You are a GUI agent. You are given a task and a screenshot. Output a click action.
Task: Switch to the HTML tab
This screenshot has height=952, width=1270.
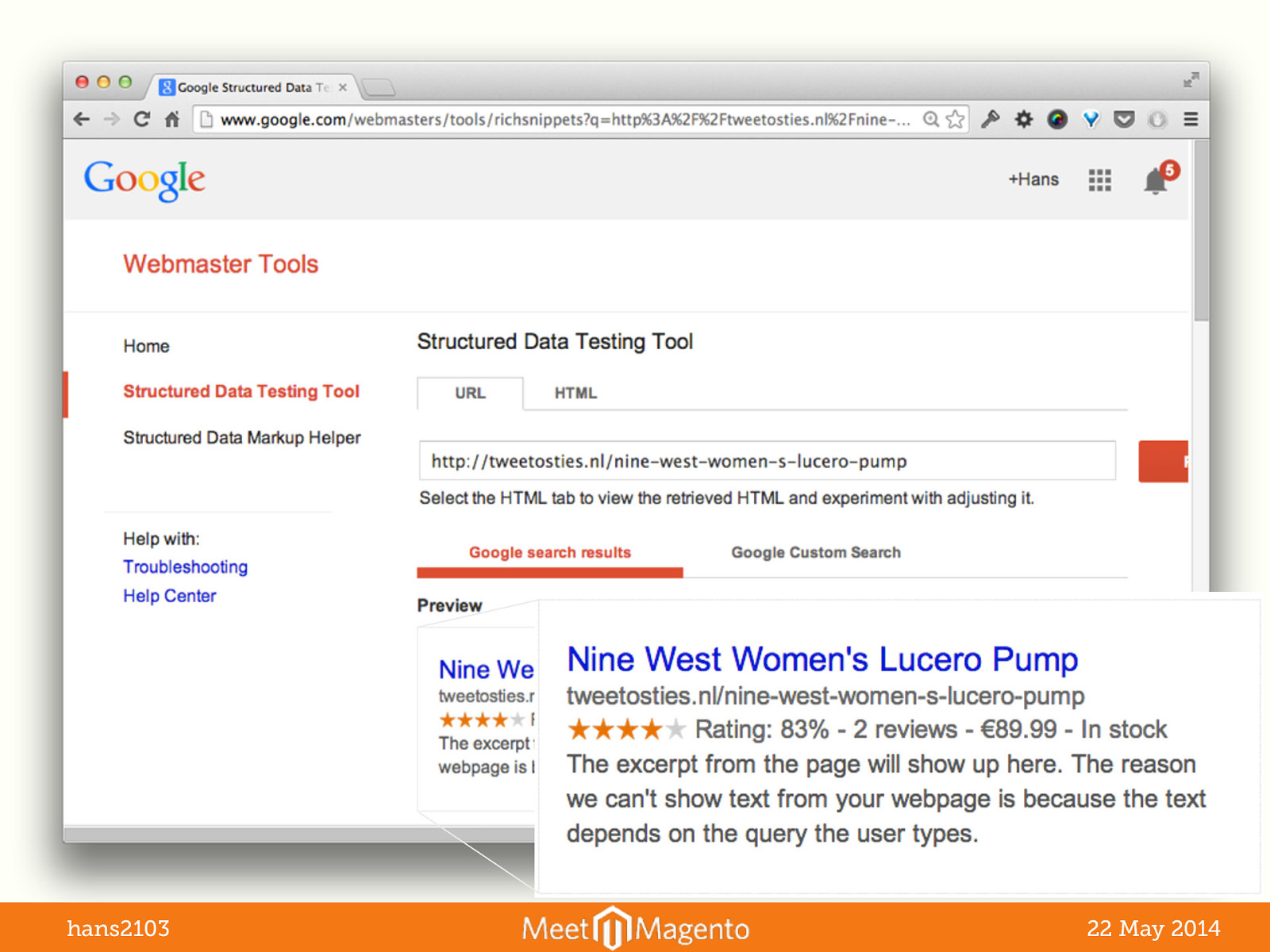(575, 393)
